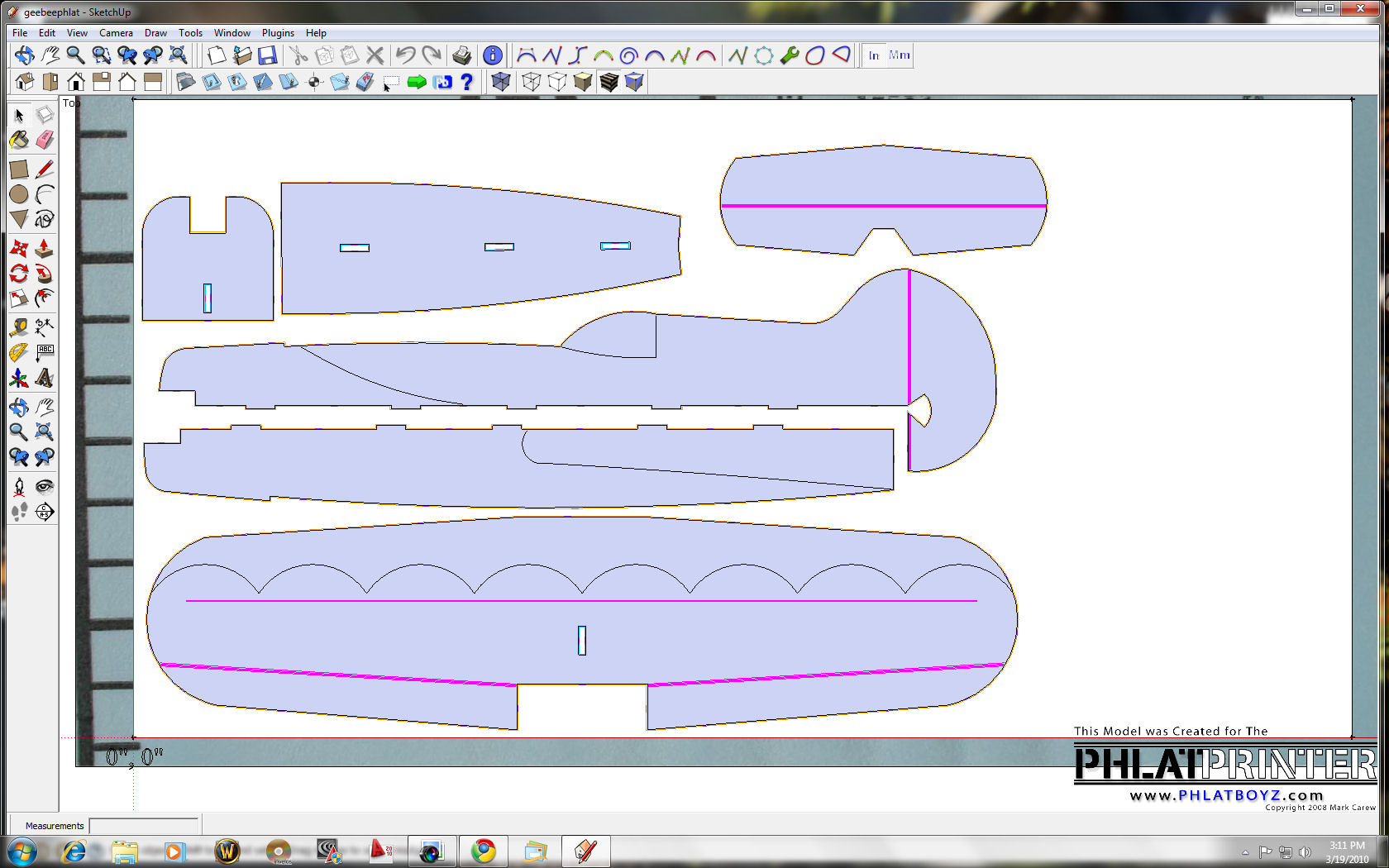Click the Model Info icon
This screenshot has height=868, width=1389.
(x=492, y=55)
